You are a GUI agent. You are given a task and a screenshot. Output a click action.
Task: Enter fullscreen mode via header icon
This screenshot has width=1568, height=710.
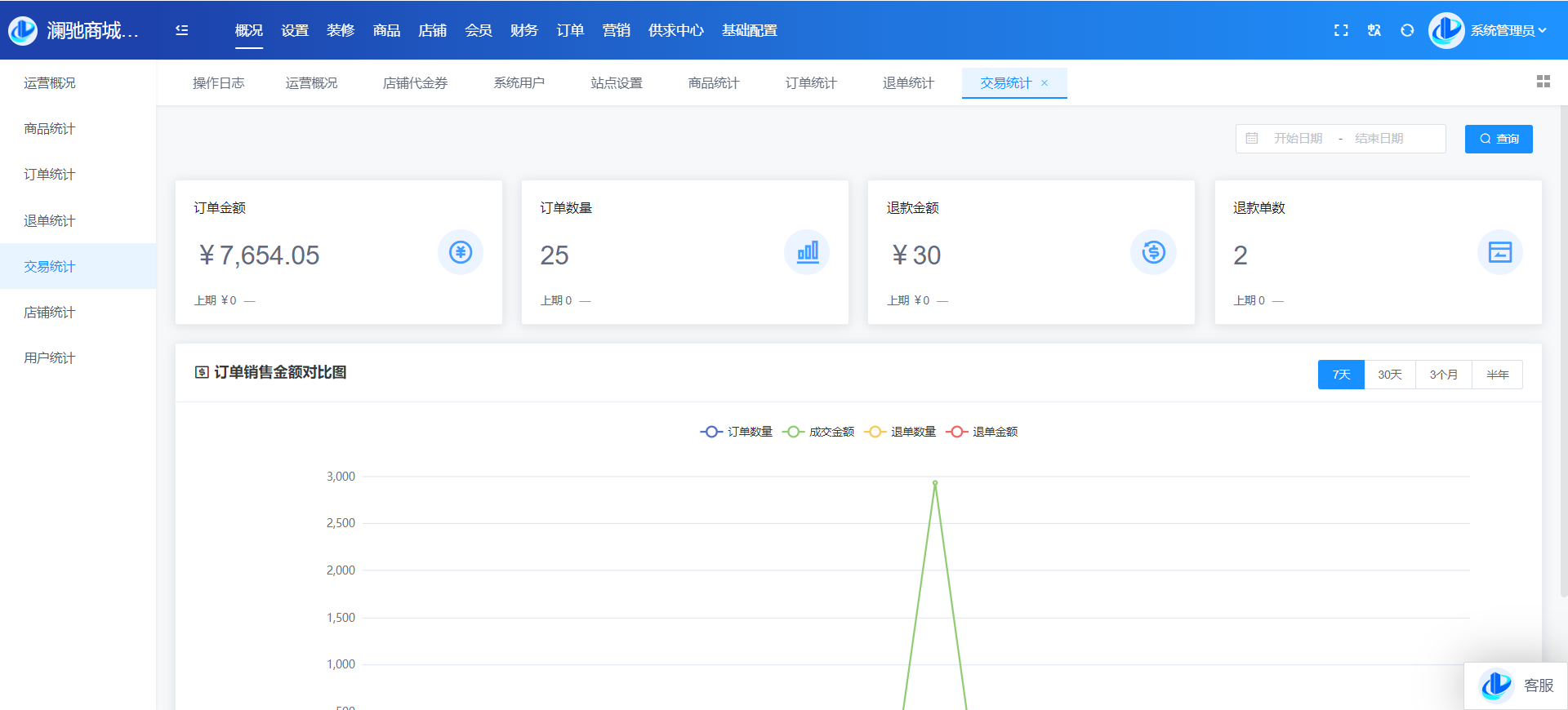(x=1341, y=30)
